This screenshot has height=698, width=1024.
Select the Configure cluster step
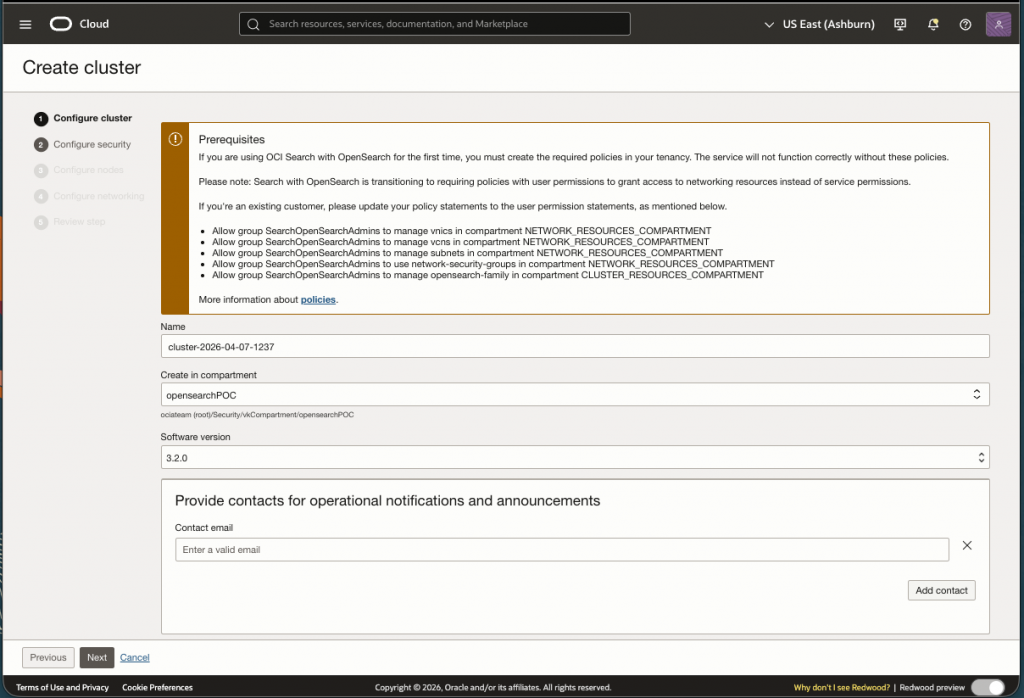92,118
